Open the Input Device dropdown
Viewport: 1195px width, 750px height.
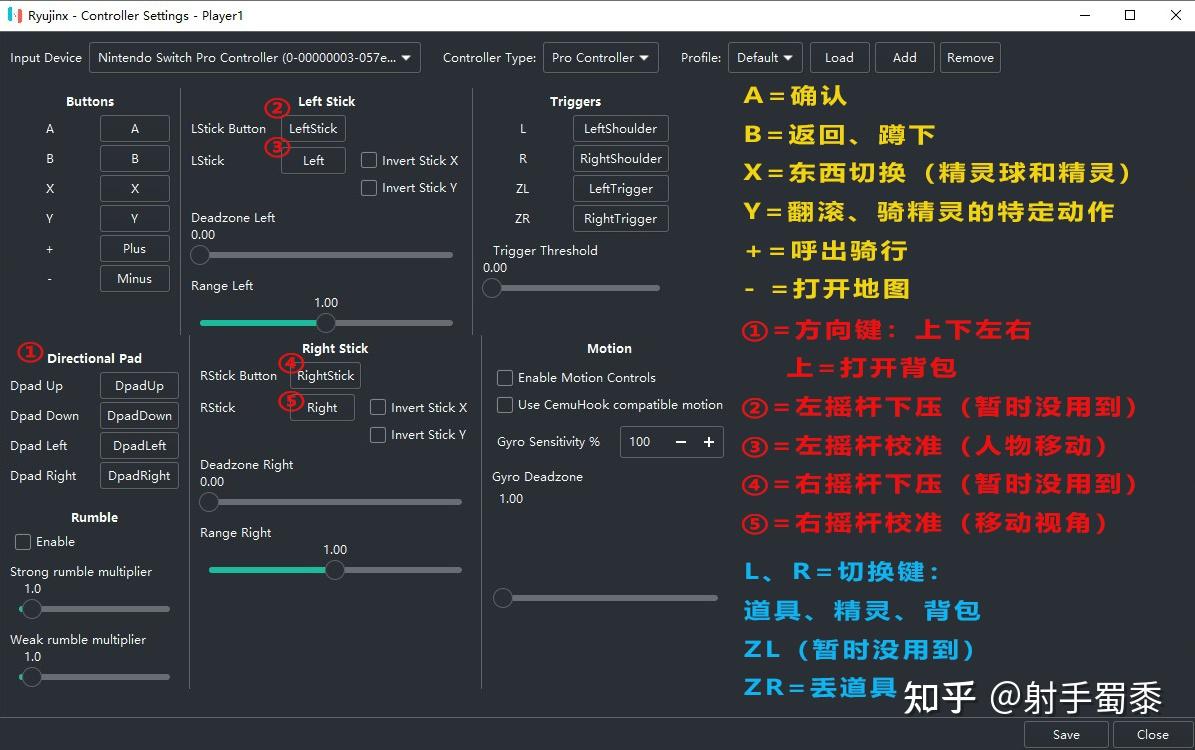[254, 57]
